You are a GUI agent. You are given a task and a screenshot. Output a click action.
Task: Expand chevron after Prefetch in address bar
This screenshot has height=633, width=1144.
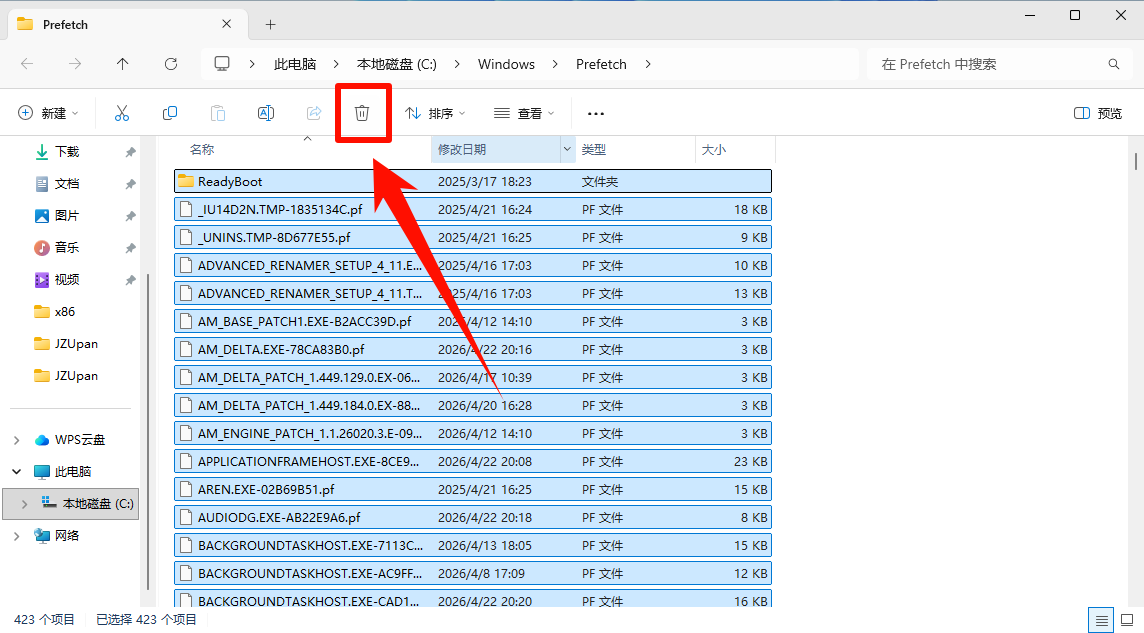(647, 64)
